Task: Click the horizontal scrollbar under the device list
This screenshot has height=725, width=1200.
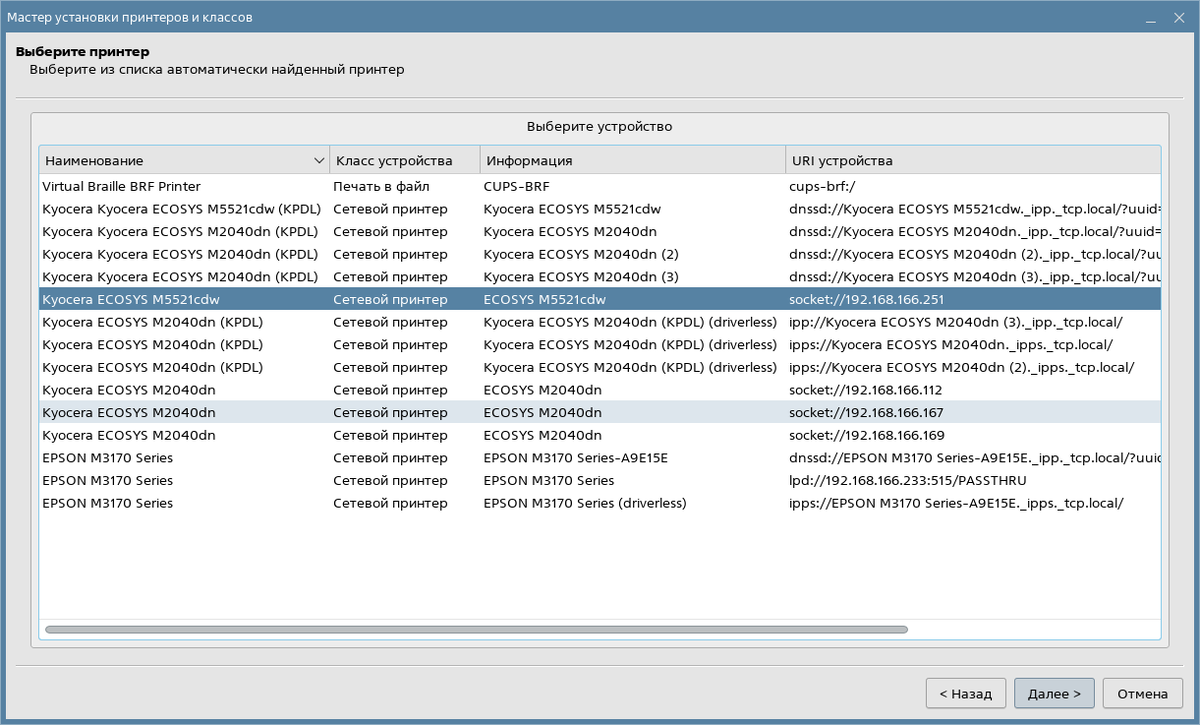Action: pyautogui.click(x=476, y=630)
